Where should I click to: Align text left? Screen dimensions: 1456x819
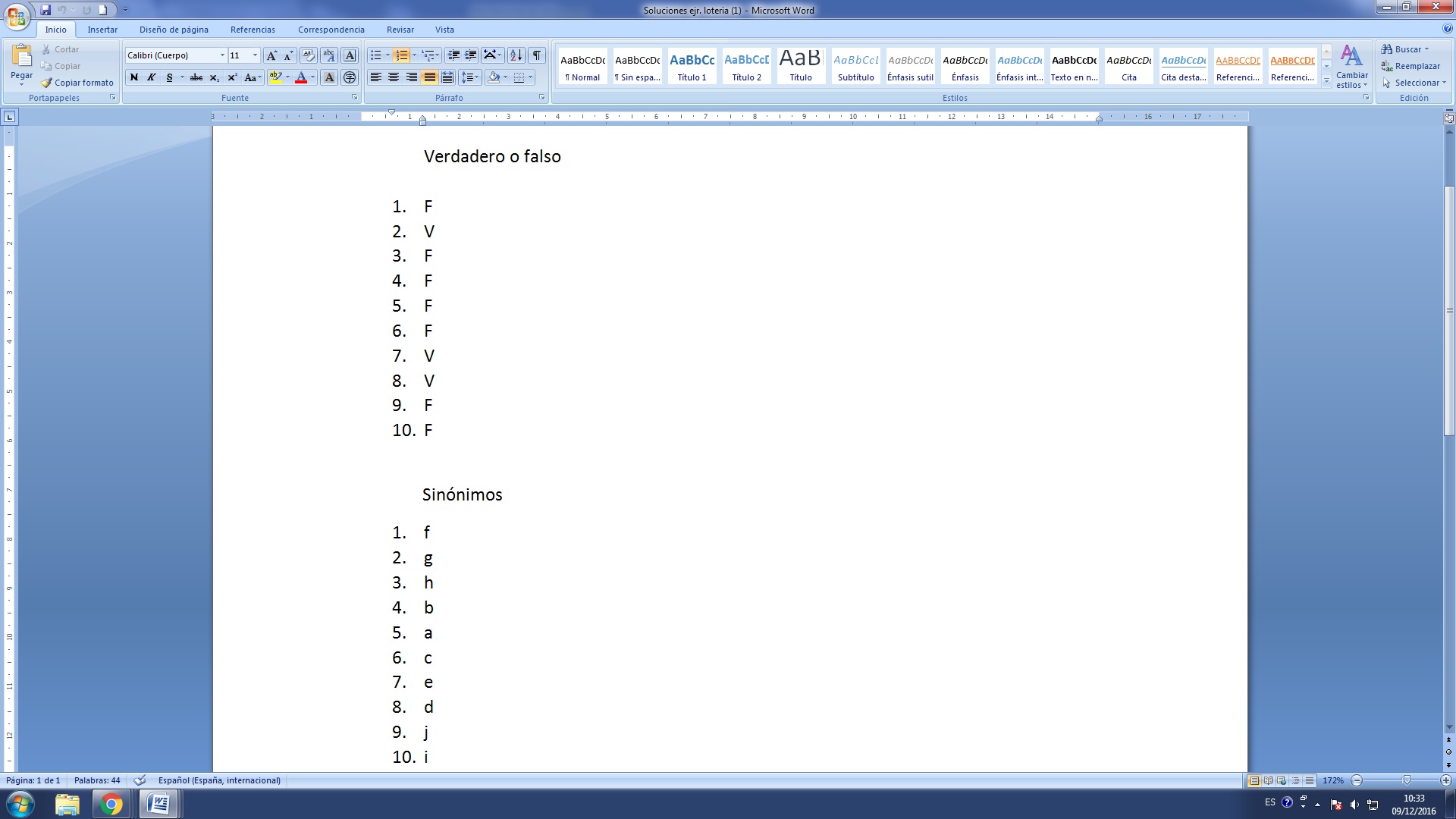(375, 77)
